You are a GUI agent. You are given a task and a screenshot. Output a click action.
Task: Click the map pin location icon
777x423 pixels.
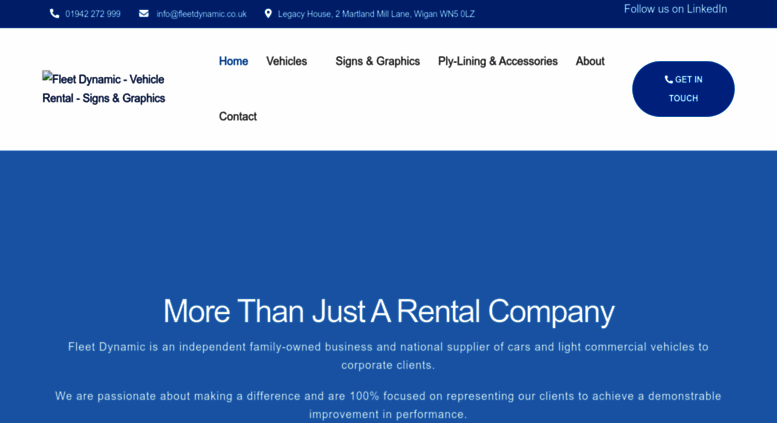(268, 14)
